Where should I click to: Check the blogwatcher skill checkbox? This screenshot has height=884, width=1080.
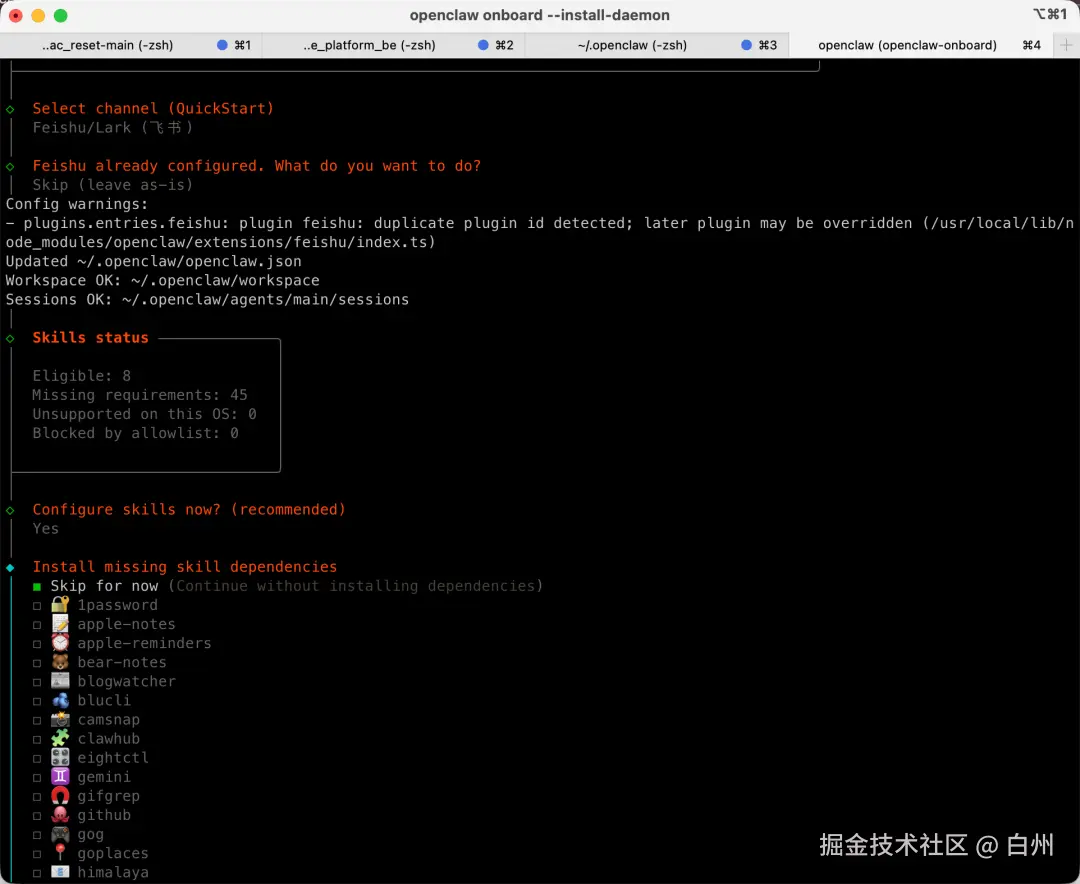[37, 682]
